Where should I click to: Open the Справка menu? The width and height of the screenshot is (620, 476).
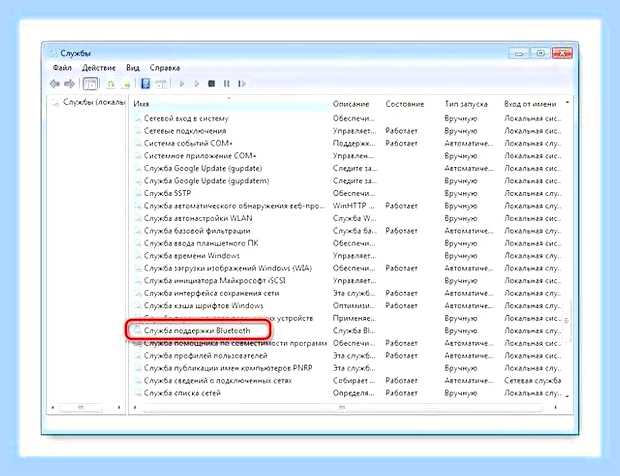click(165, 68)
